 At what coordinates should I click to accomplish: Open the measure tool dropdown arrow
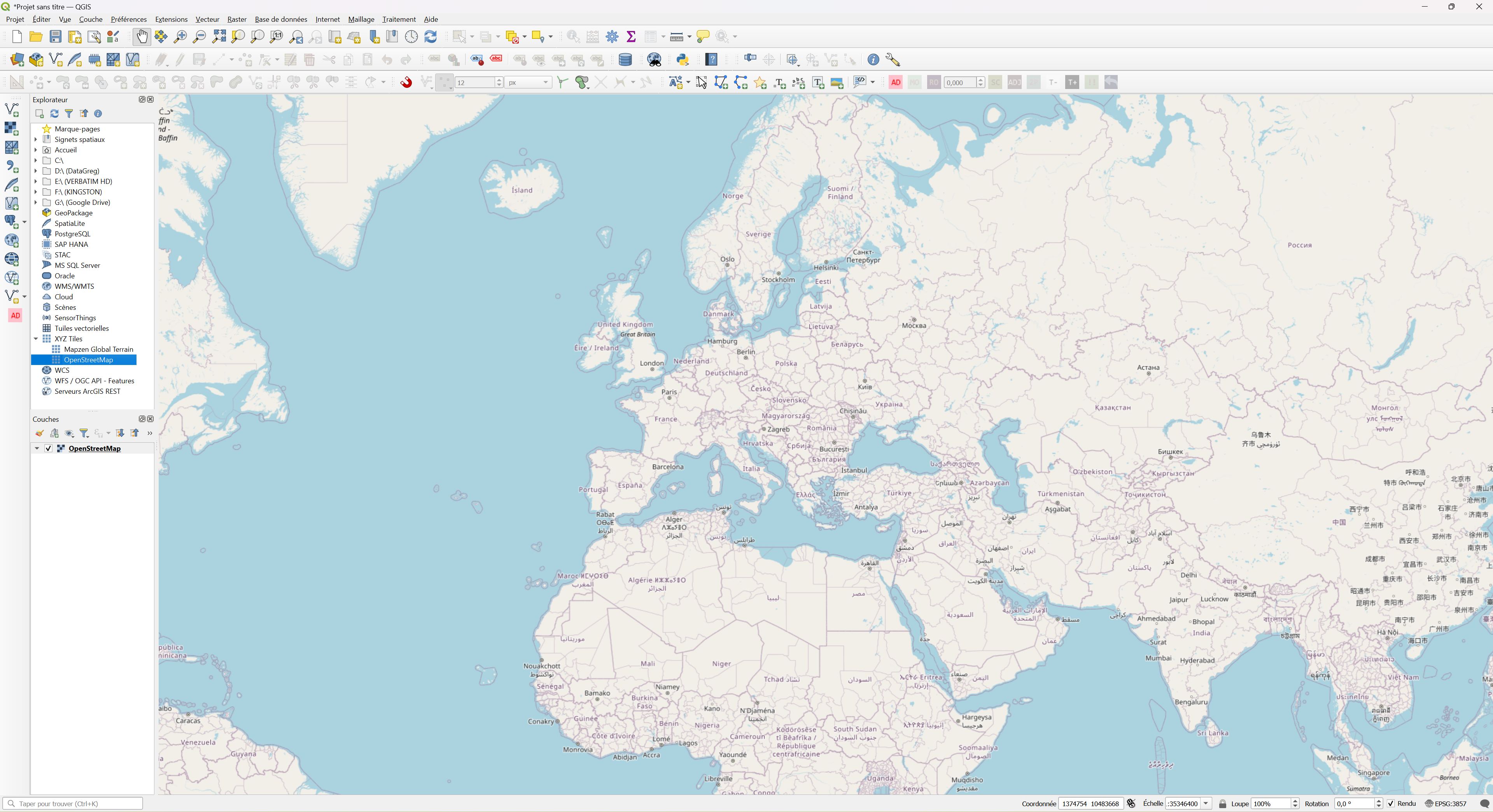pos(689,37)
